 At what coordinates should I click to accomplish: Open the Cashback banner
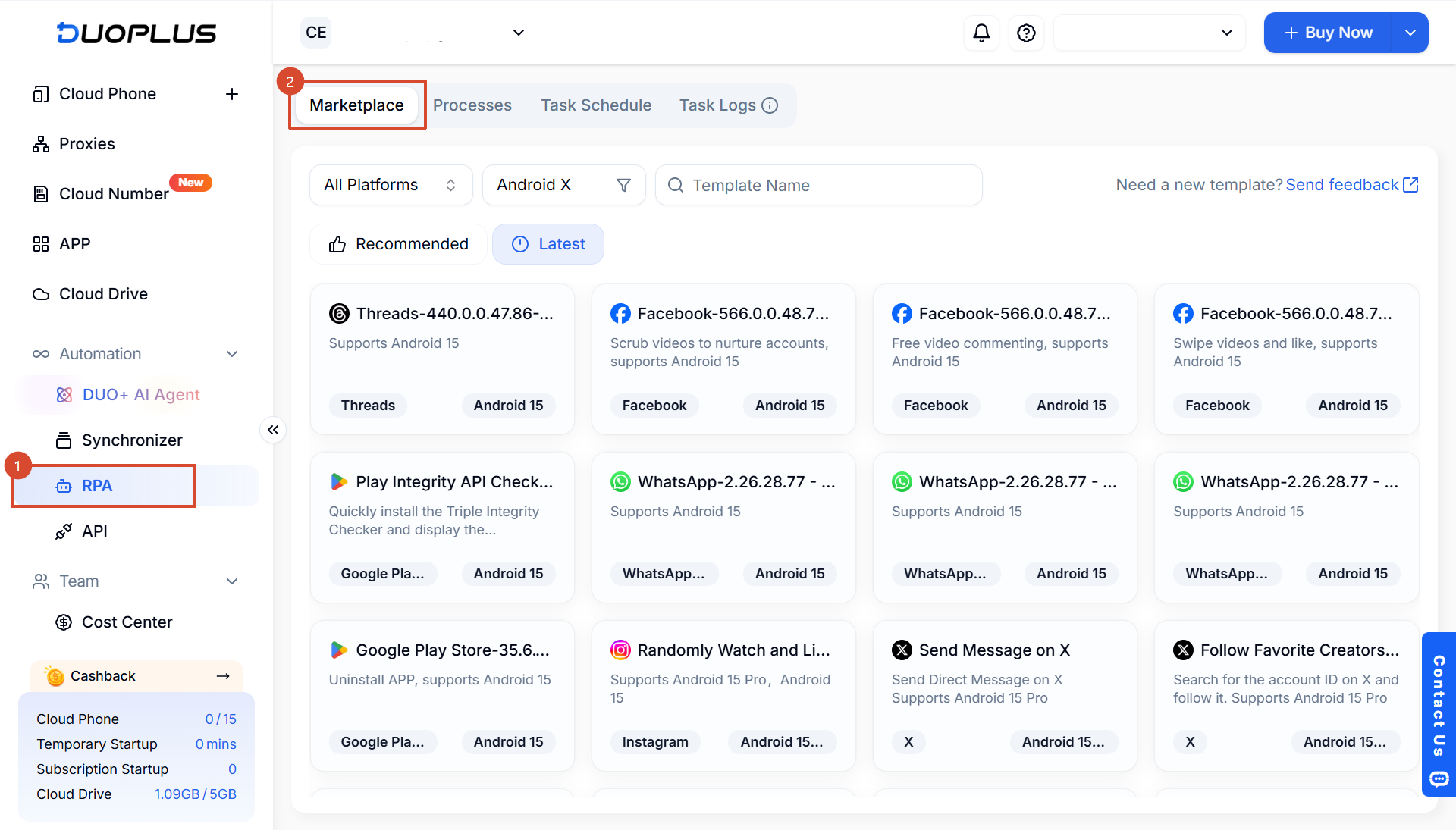tap(136, 675)
